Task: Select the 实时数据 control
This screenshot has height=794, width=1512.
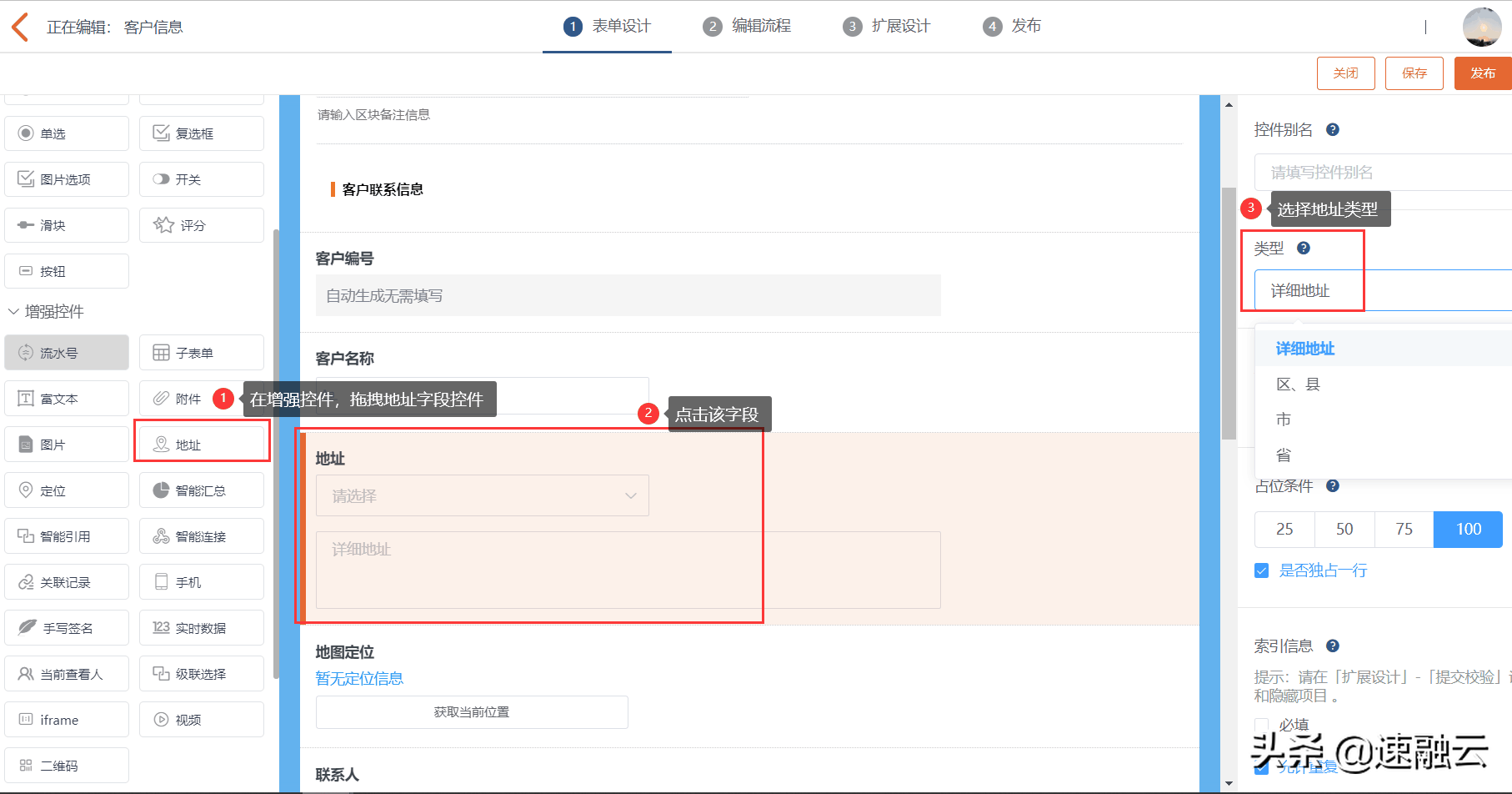Action: pyautogui.click(x=202, y=628)
